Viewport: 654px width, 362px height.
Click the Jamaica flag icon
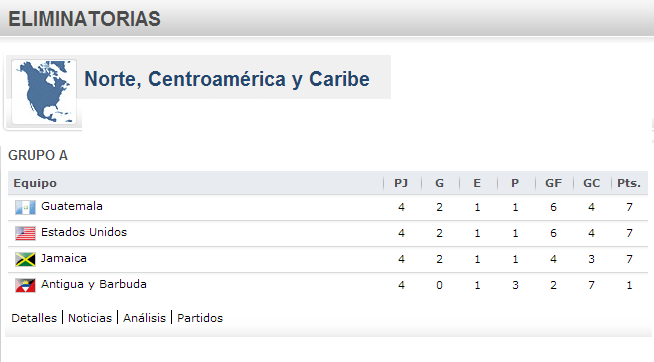(x=25, y=259)
